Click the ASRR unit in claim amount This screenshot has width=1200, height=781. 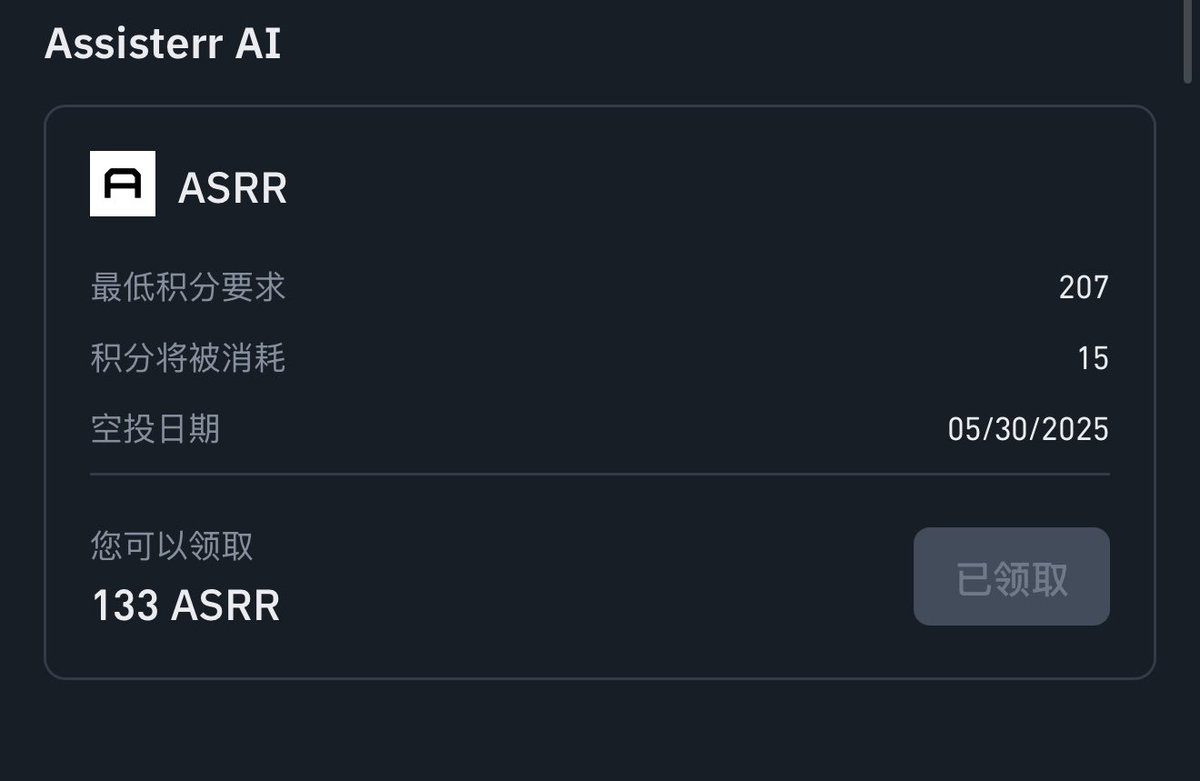[x=226, y=605]
